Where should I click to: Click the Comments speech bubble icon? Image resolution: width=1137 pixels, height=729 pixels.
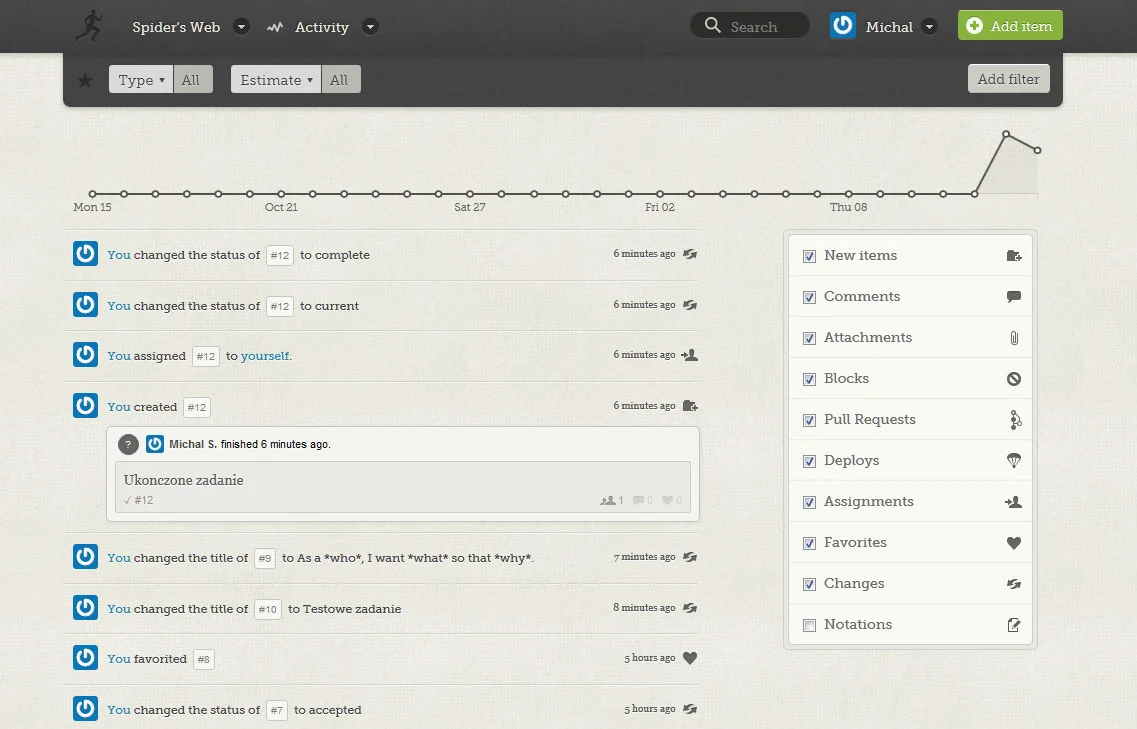(x=1014, y=296)
